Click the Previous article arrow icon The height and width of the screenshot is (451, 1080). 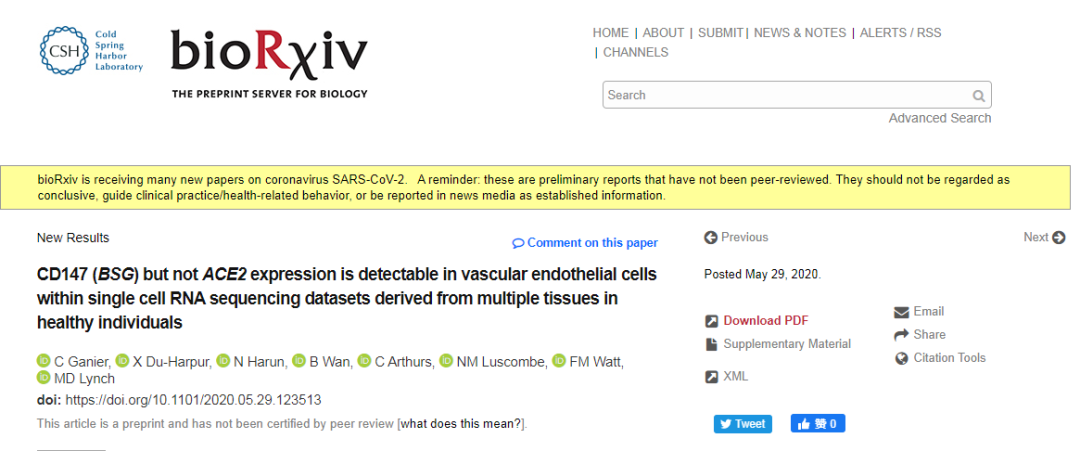[x=711, y=238]
